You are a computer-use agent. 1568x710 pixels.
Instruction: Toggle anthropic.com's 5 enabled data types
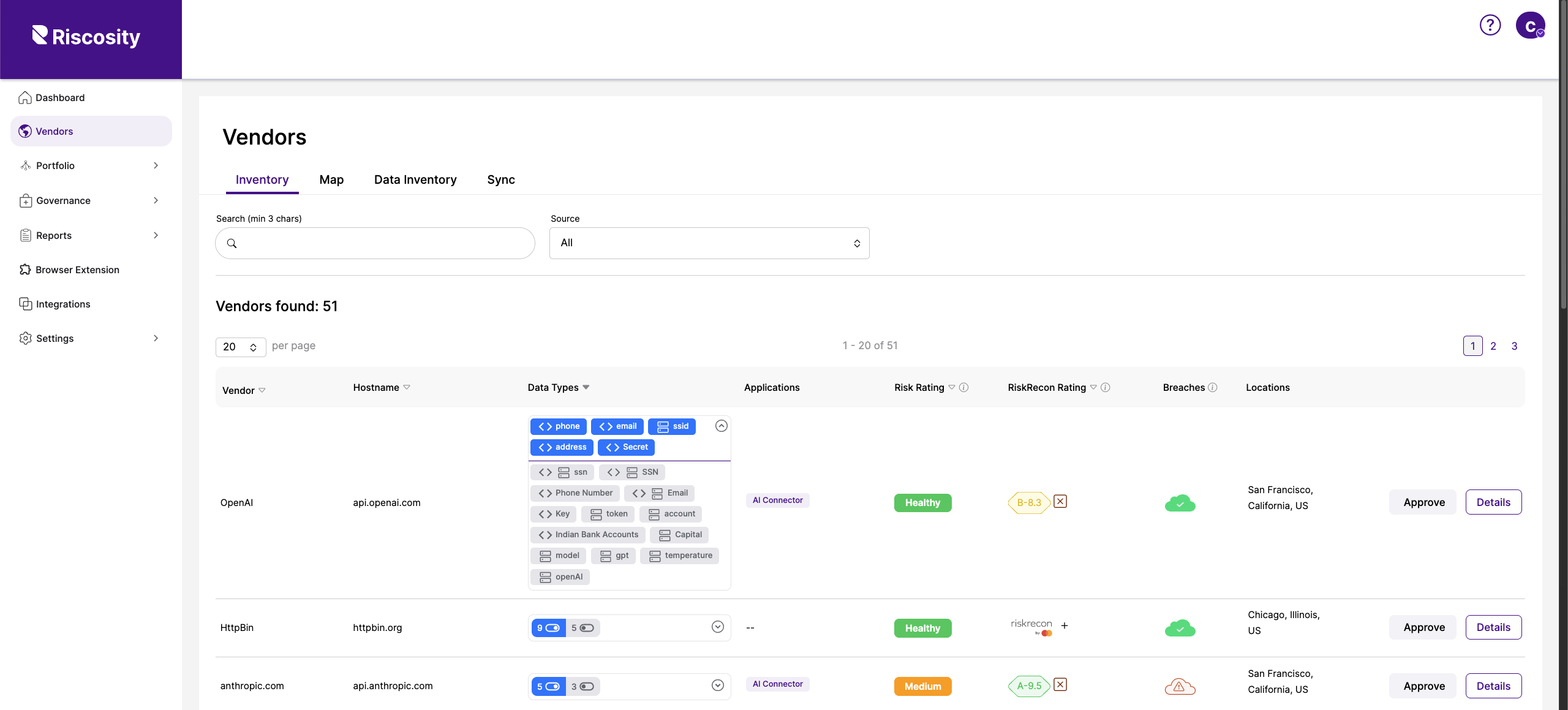pos(548,687)
